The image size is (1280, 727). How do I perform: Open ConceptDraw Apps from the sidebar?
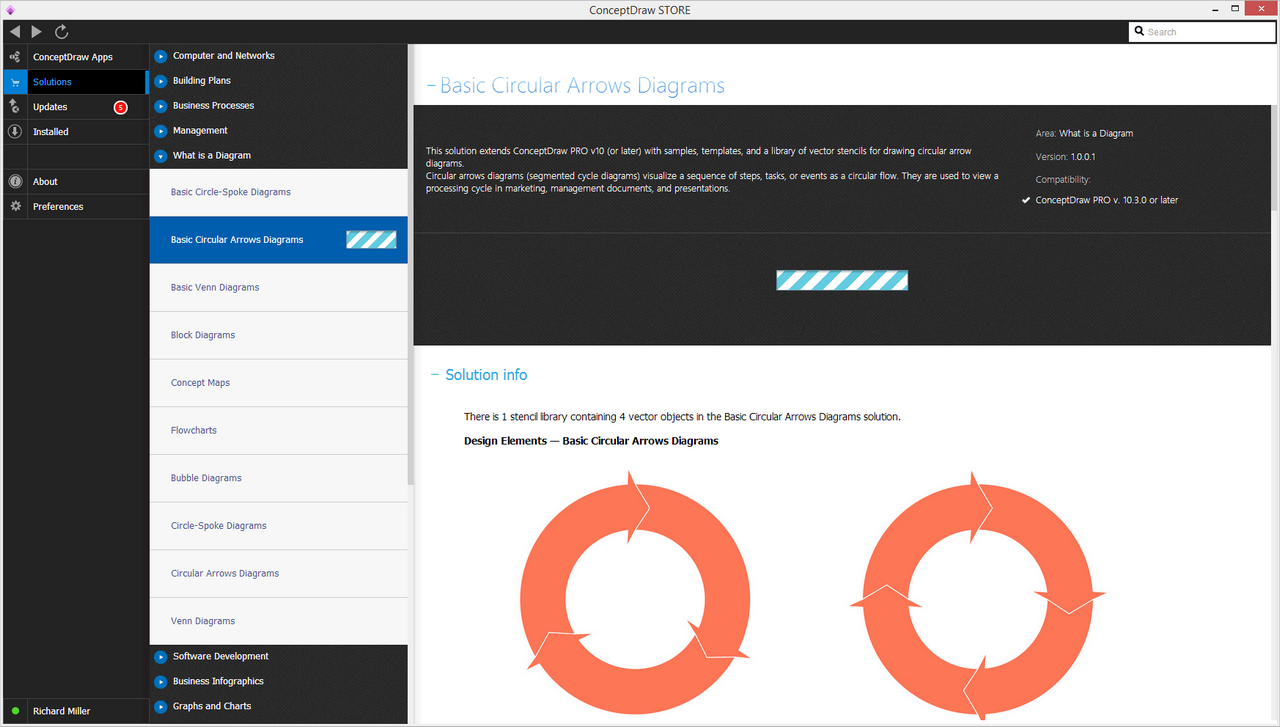tap(75, 57)
